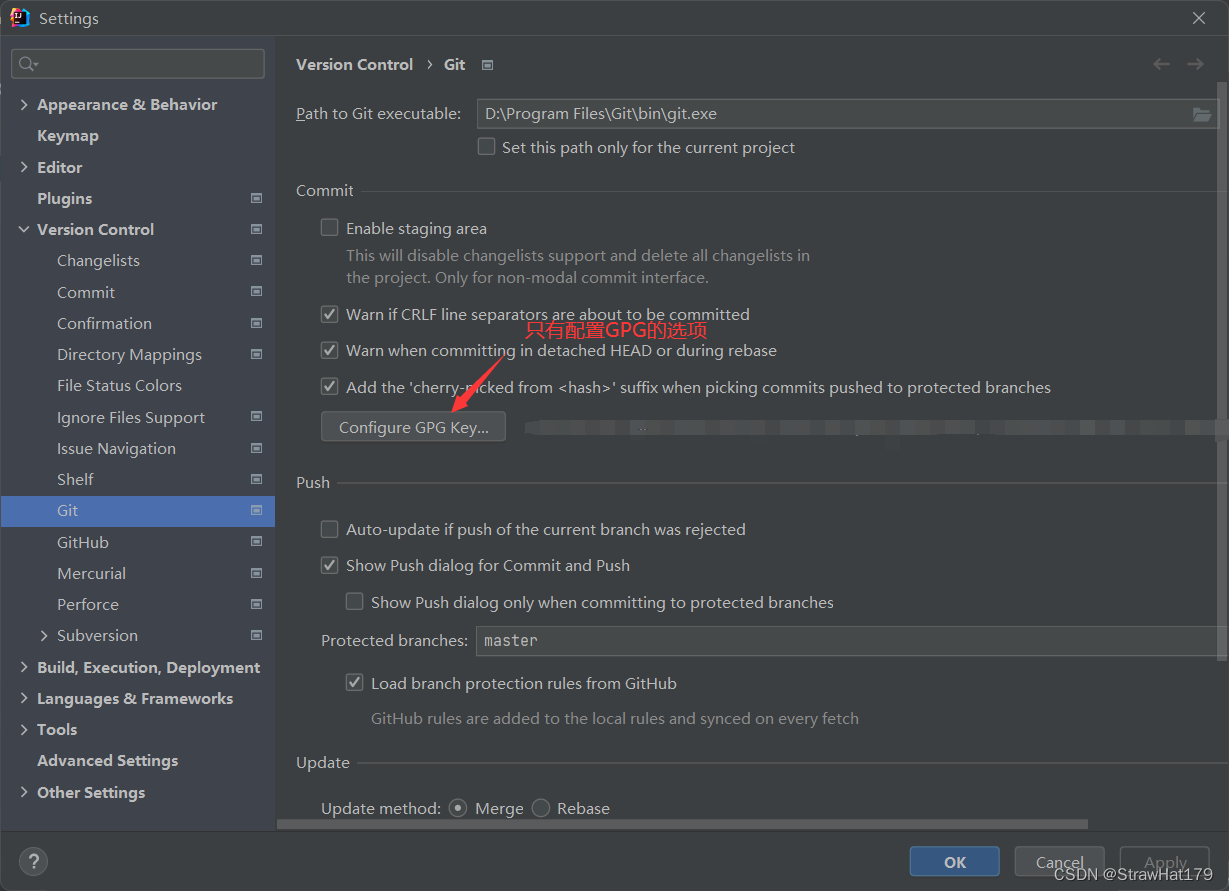Click the Cancel button
The width and height of the screenshot is (1229, 891).
click(x=1060, y=862)
